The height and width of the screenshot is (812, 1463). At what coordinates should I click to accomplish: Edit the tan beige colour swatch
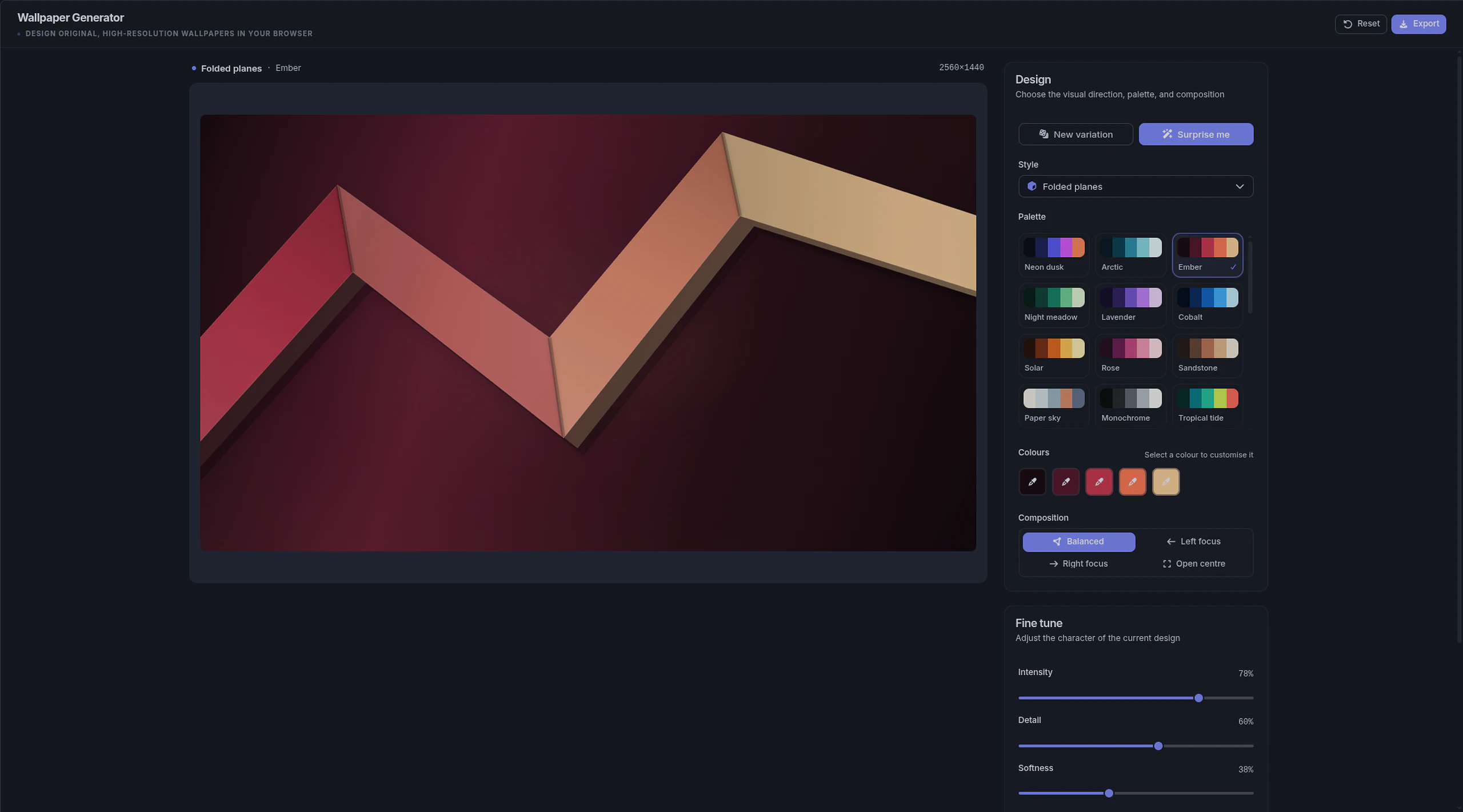1166,482
